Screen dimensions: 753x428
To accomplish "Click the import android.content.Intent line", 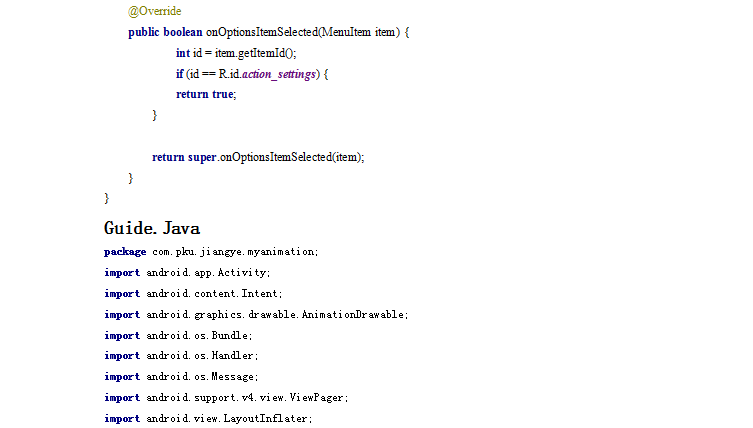I will (x=193, y=293).
